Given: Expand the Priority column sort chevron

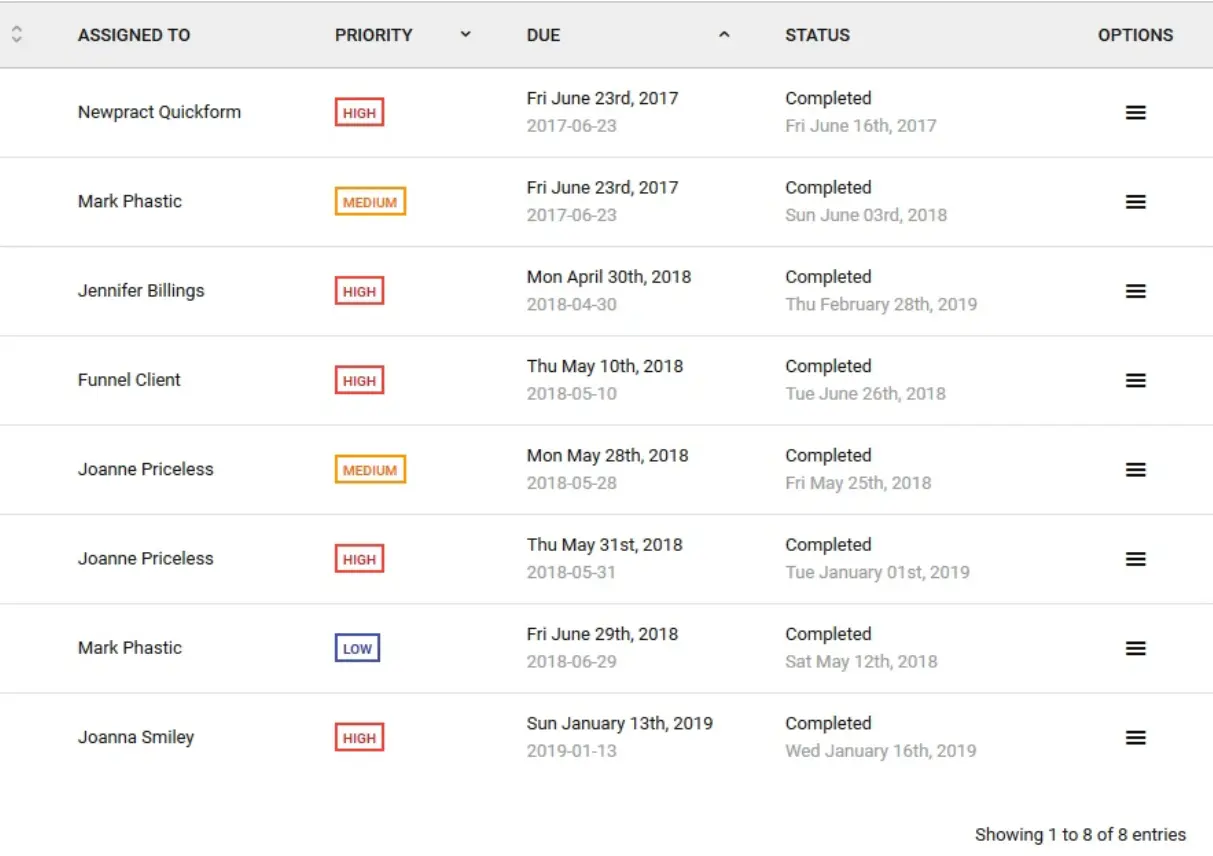Looking at the screenshot, I should click(x=465, y=35).
